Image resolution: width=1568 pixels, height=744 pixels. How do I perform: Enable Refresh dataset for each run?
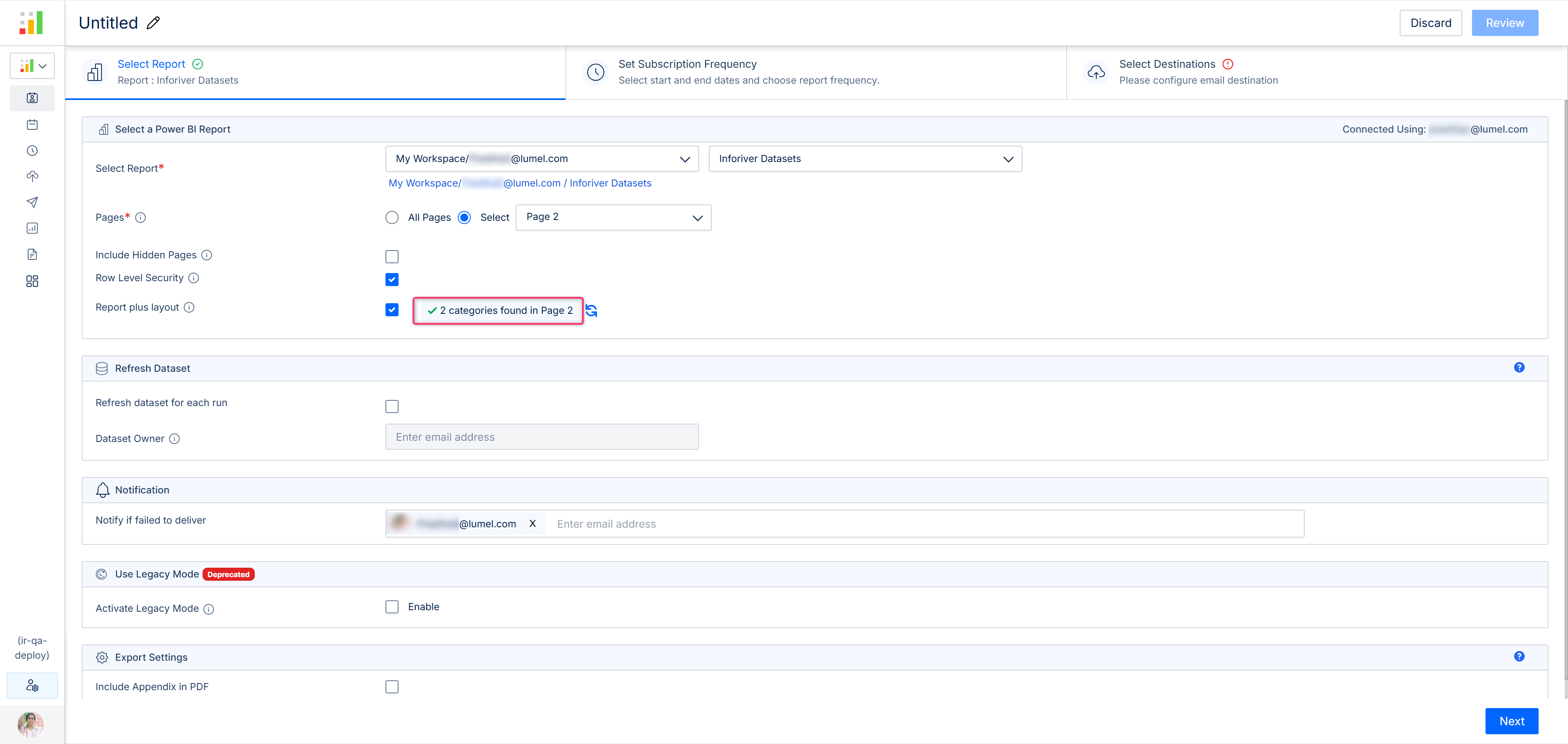392,406
